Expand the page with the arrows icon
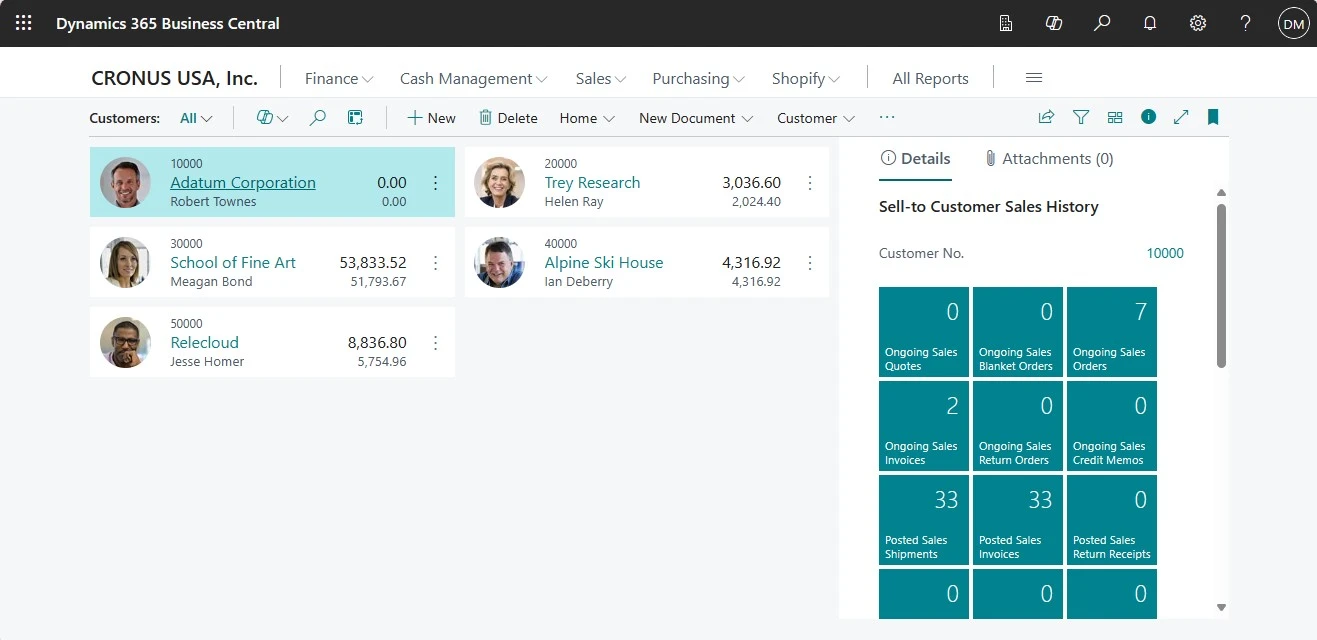This screenshot has width=1317, height=640. pyautogui.click(x=1181, y=117)
